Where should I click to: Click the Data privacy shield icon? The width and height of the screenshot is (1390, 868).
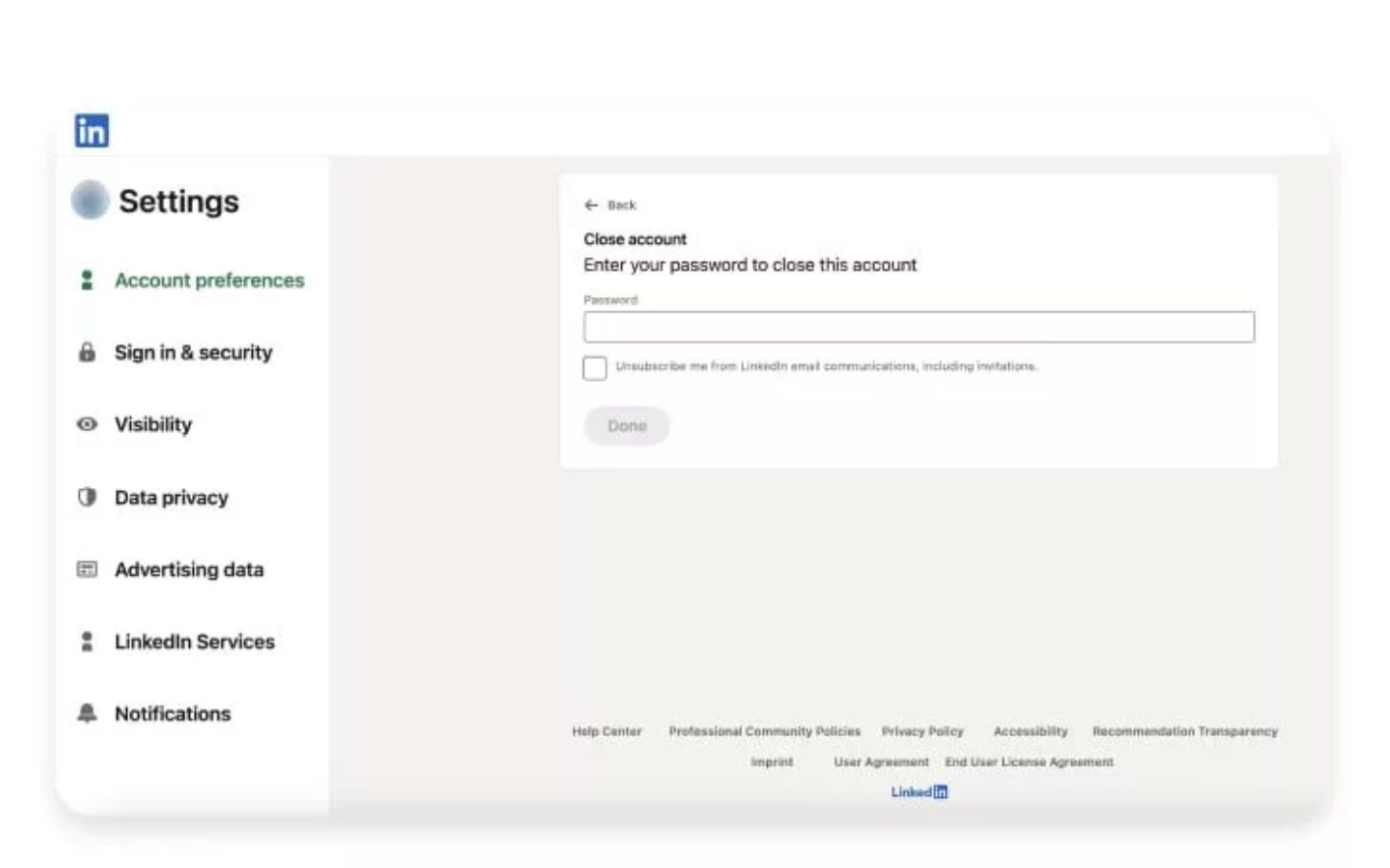pos(87,497)
